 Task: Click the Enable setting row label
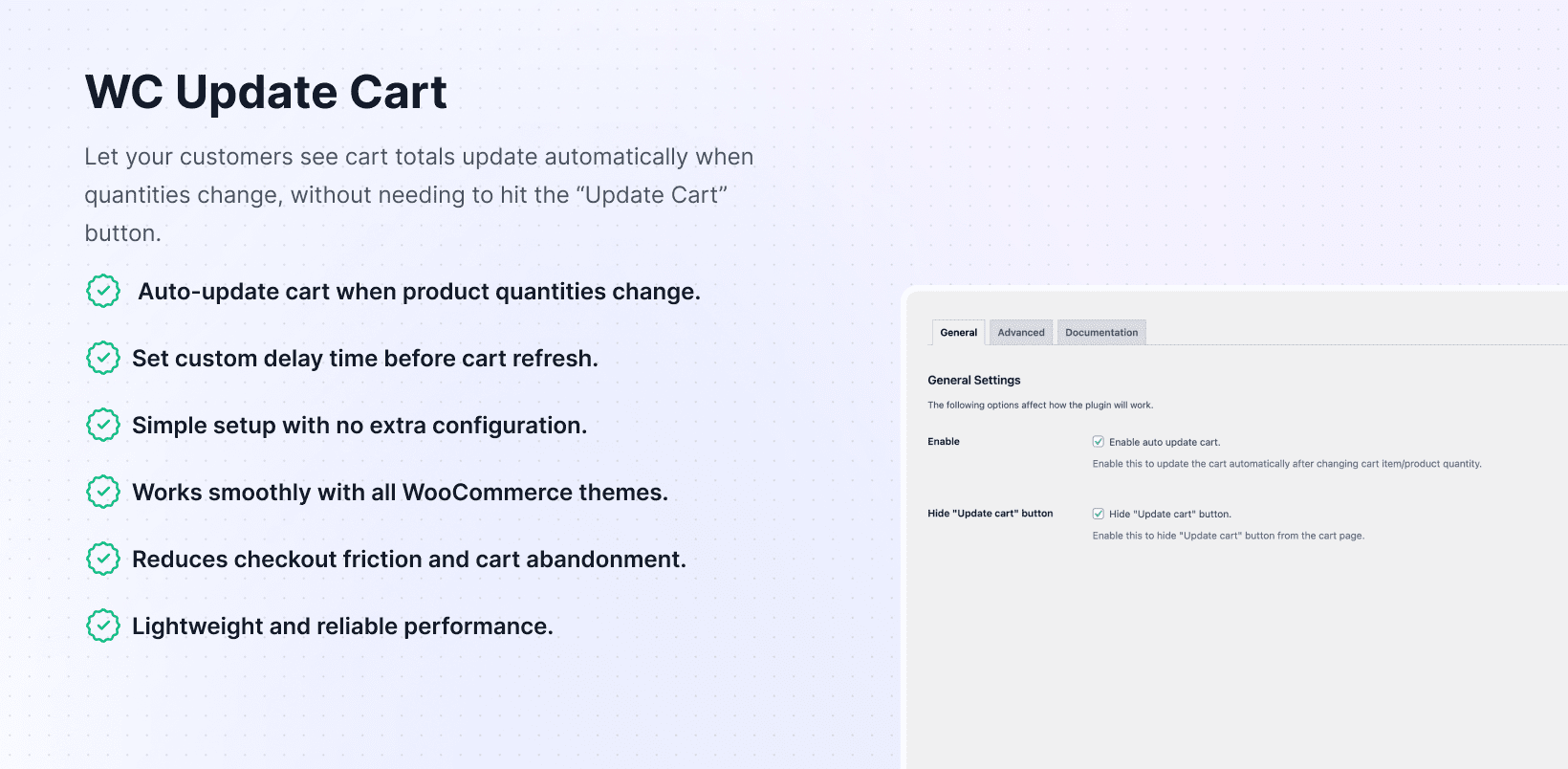tap(944, 442)
